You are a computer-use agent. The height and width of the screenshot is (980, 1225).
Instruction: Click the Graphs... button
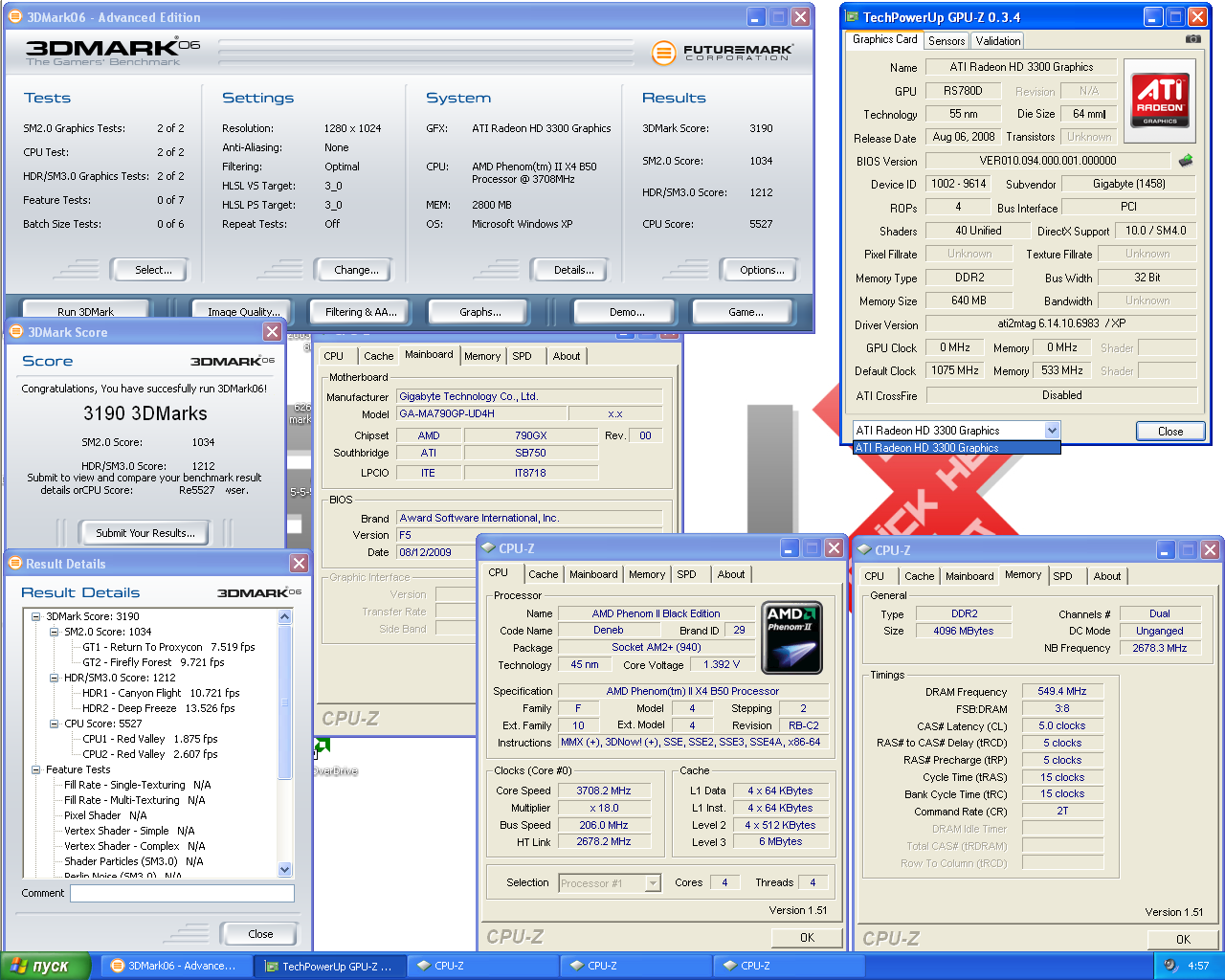pos(479,311)
